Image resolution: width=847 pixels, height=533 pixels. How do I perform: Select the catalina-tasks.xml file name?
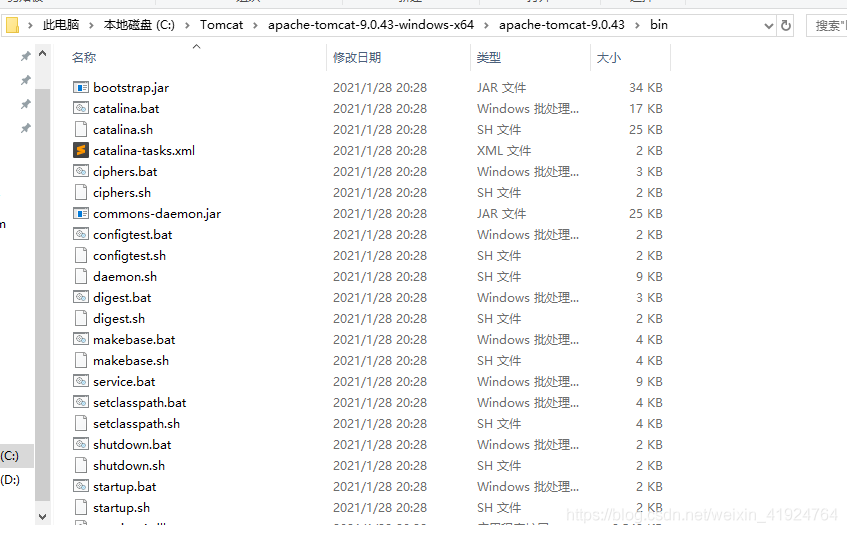pyautogui.click(x=144, y=150)
